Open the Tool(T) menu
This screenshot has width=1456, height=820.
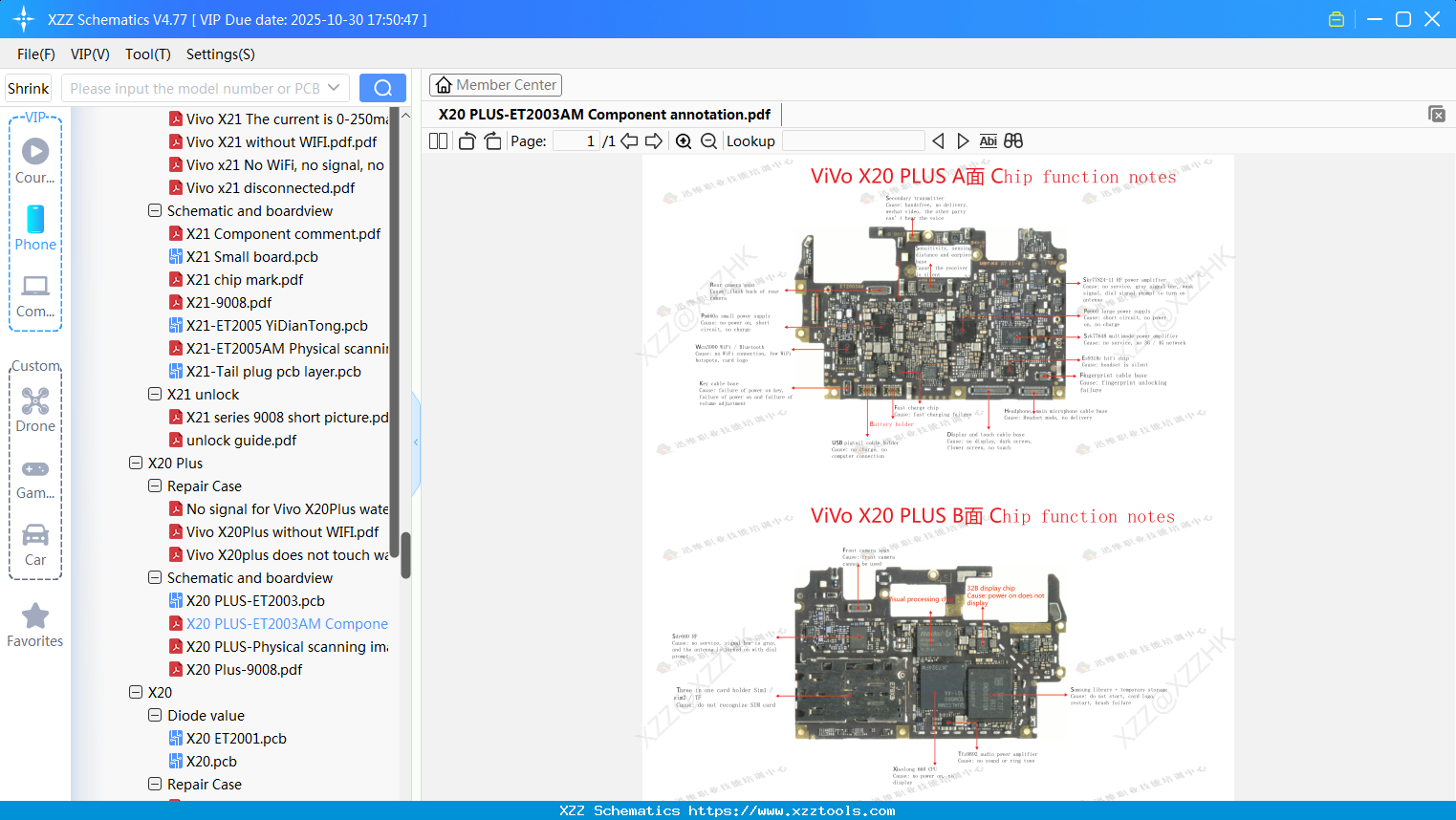point(147,54)
